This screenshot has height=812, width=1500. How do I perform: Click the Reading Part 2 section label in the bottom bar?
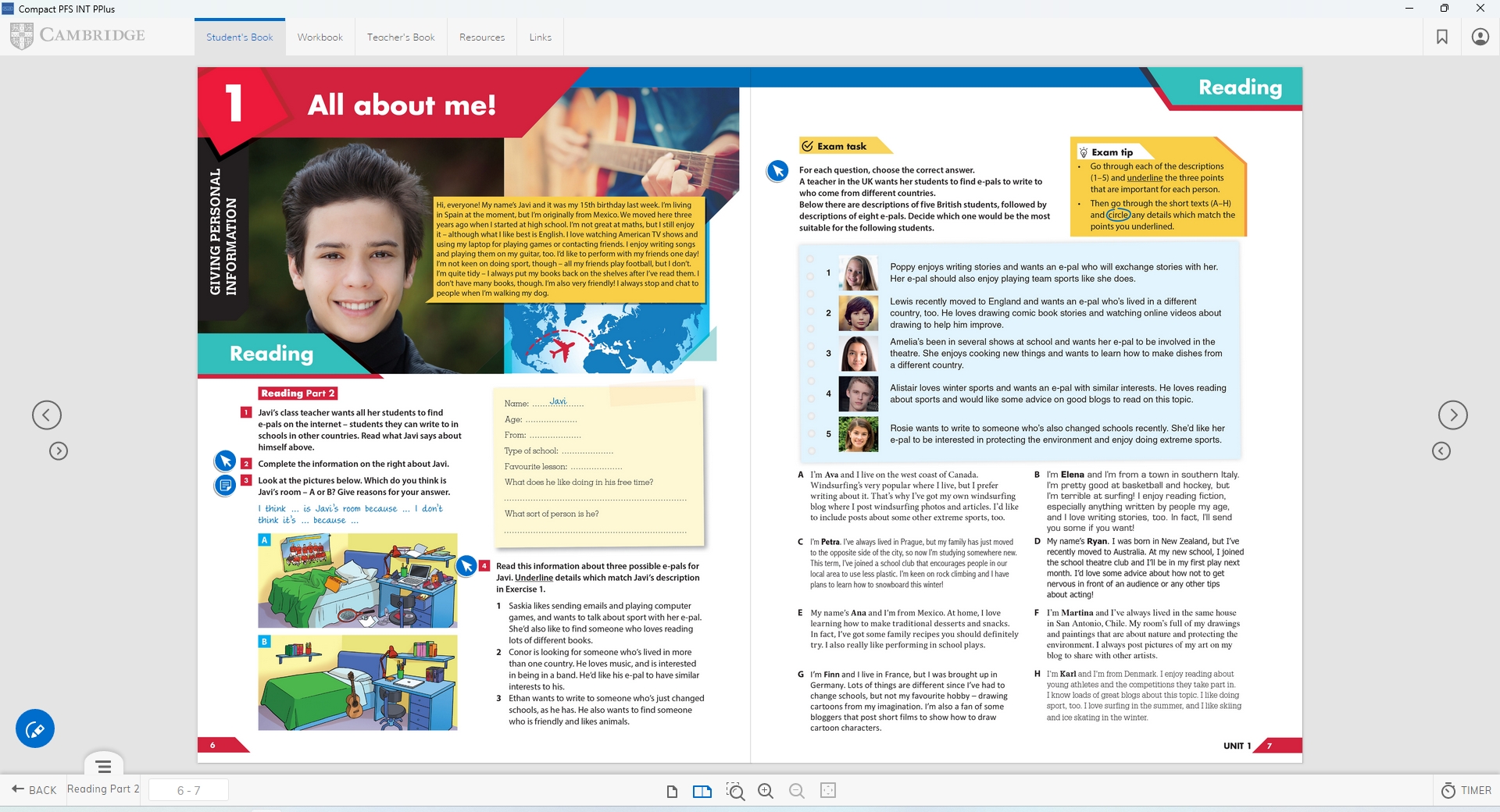[103, 789]
